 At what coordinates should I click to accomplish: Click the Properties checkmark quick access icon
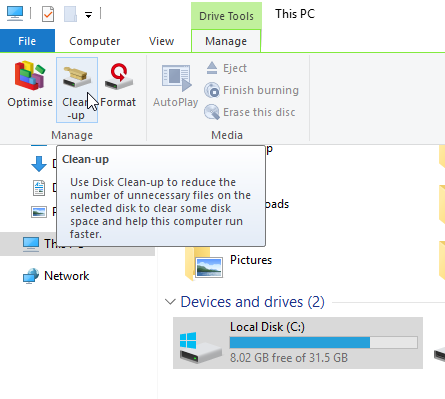48,14
